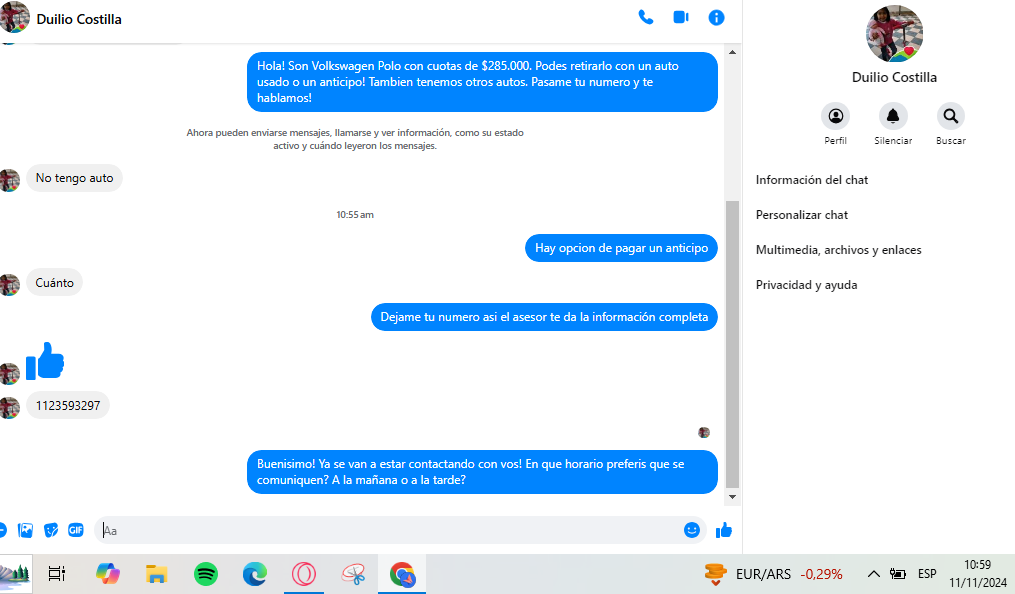Toggle the conversation information panel icon
The image size is (1015, 594).
[x=716, y=17]
